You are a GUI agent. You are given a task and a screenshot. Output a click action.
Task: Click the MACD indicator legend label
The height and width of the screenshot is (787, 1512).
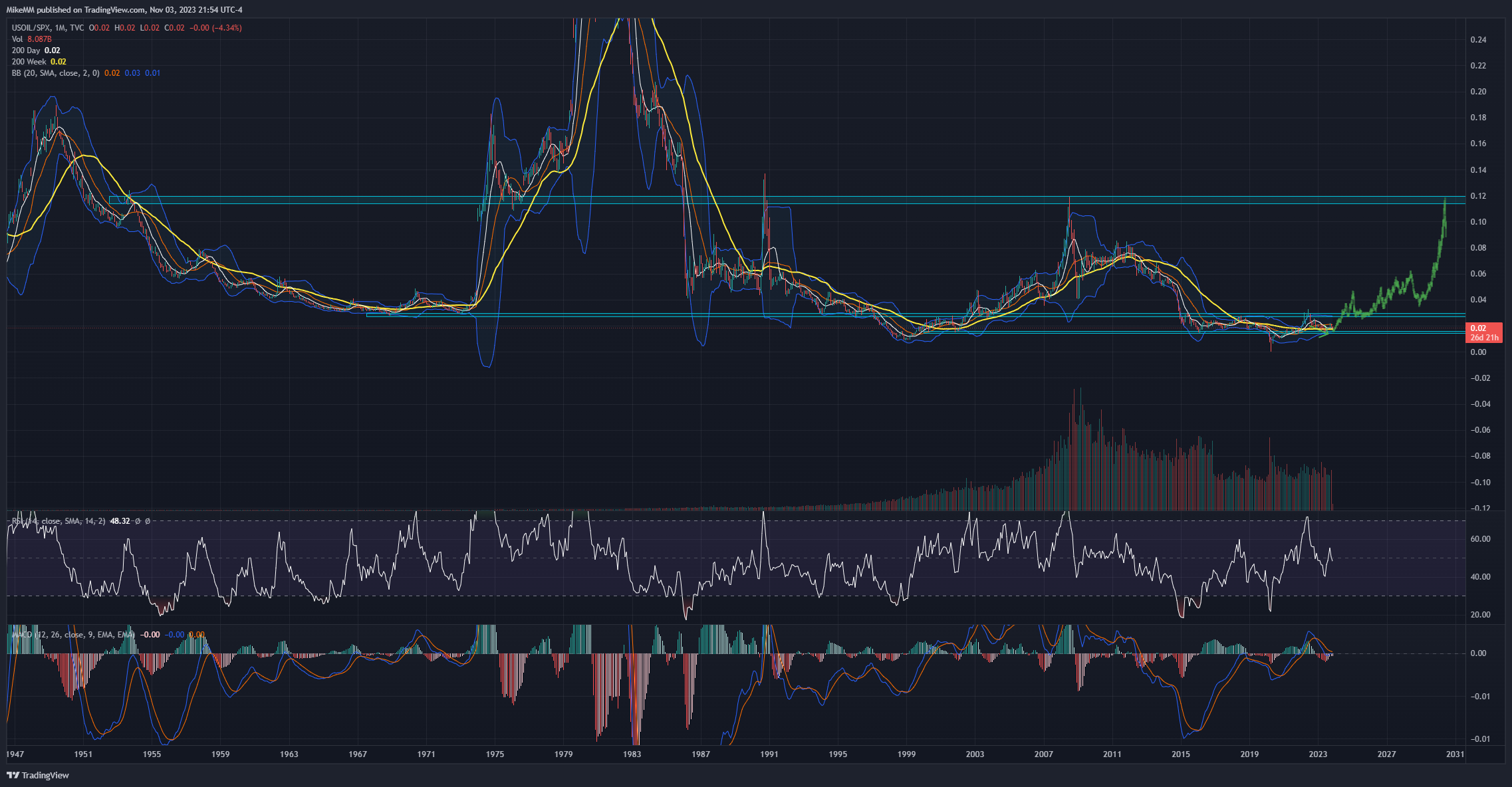coord(73,635)
